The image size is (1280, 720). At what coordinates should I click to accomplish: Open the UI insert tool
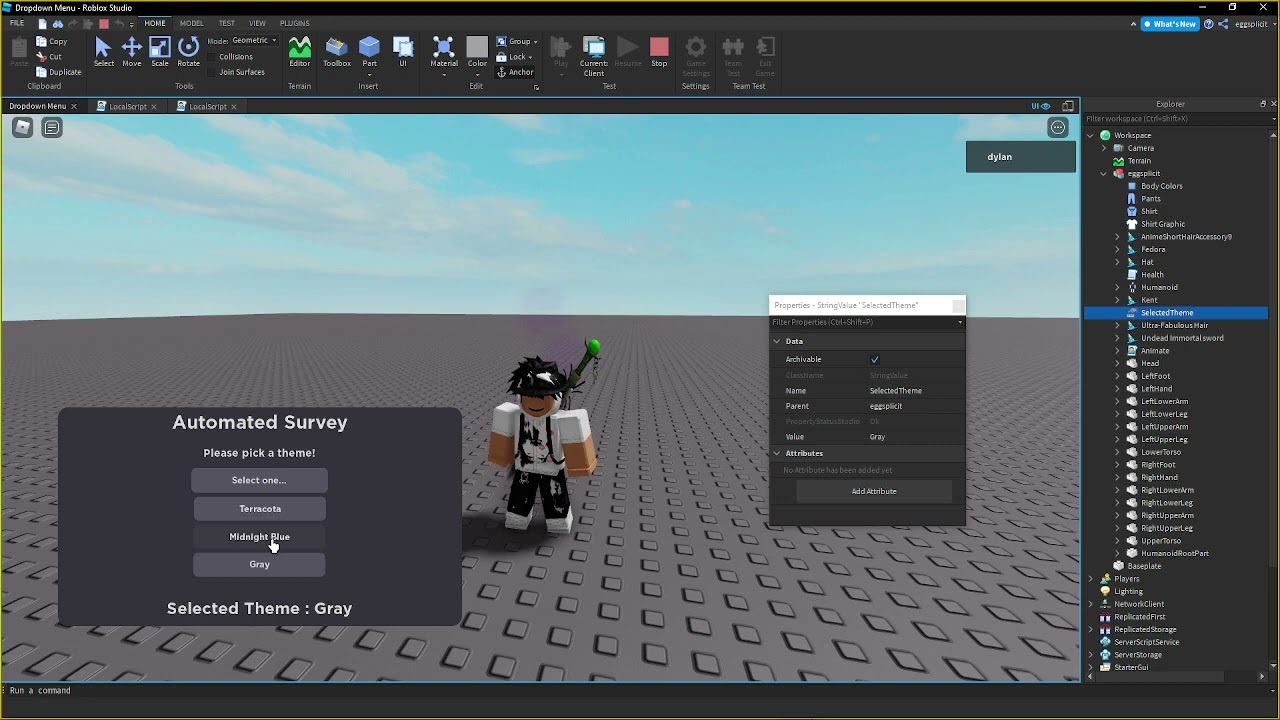click(x=403, y=52)
